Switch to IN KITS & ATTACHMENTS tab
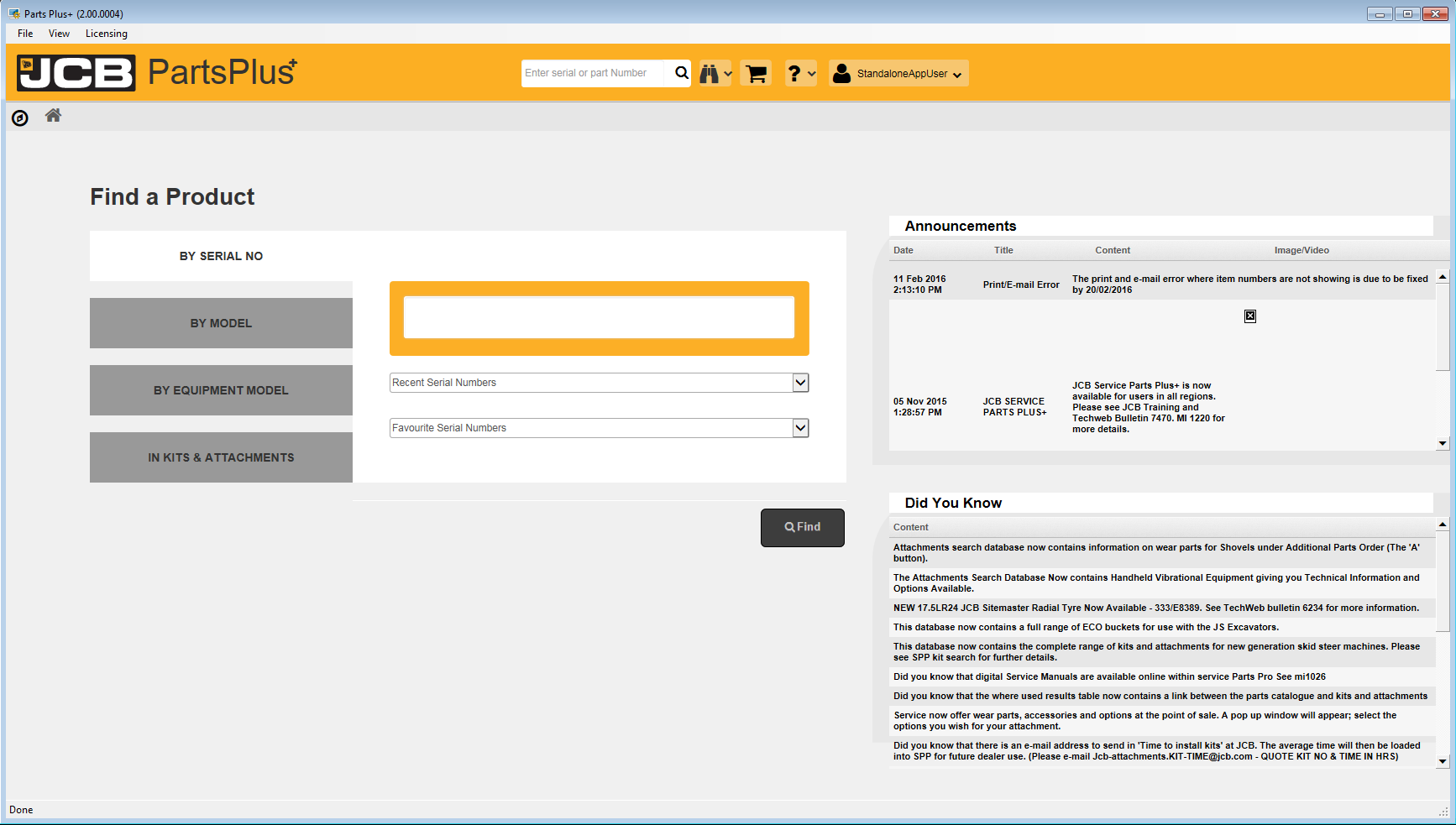 (221, 457)
